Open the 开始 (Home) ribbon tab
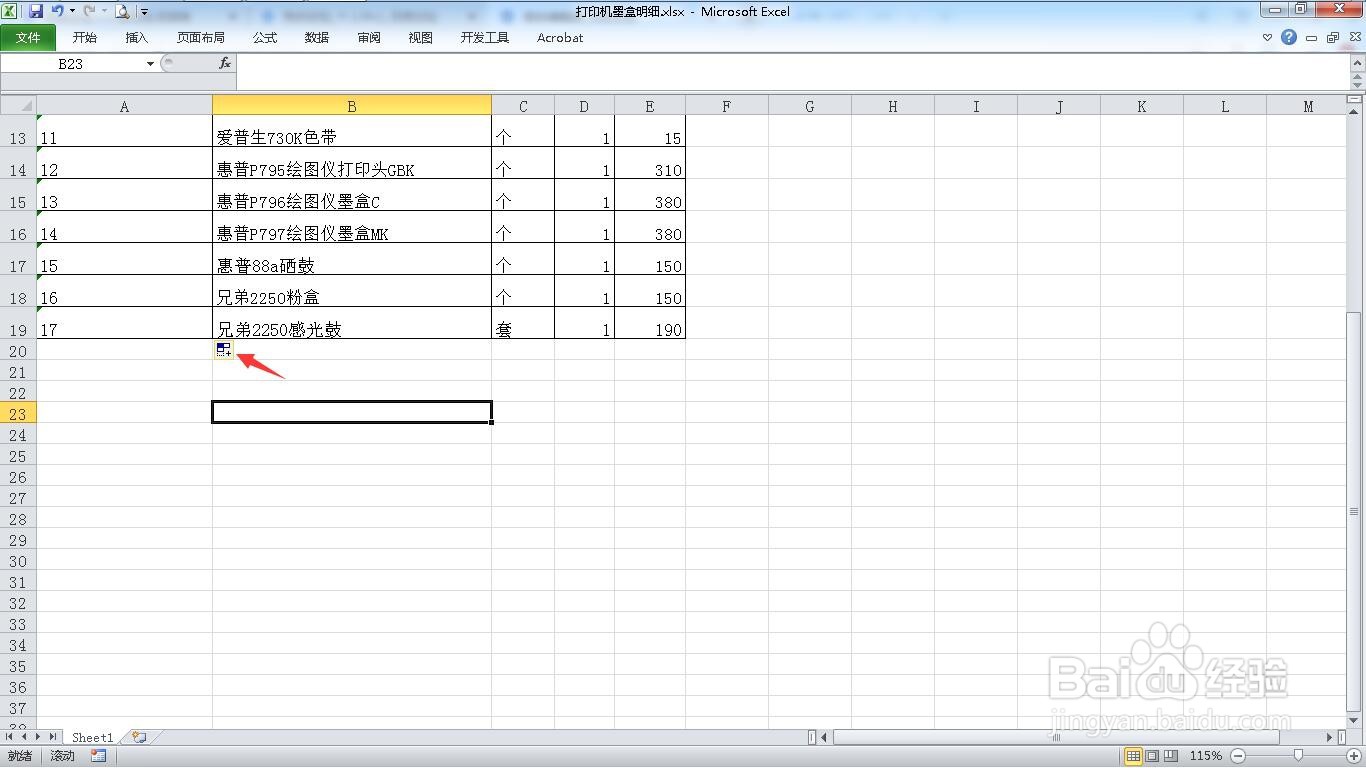 point(85,37)
